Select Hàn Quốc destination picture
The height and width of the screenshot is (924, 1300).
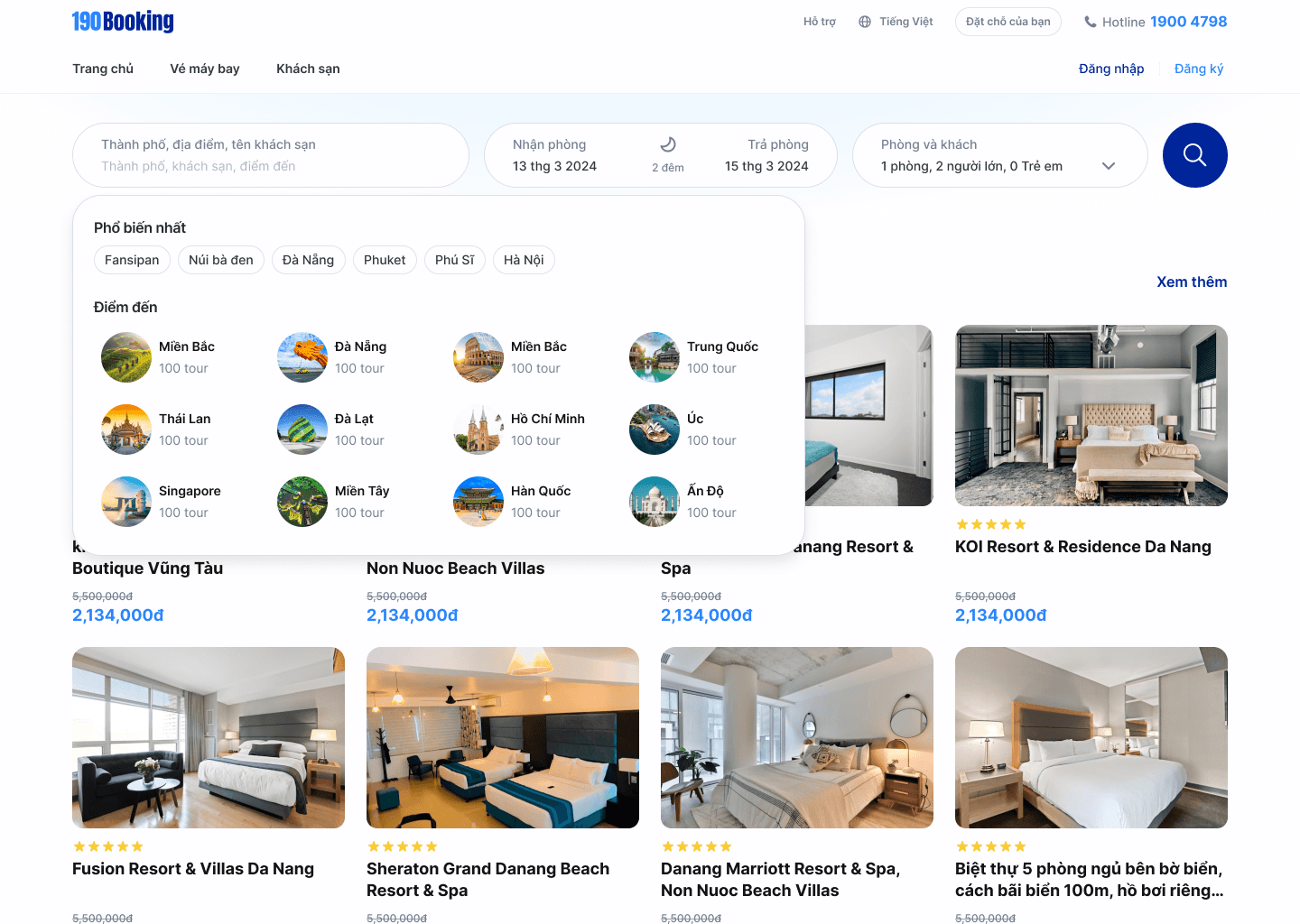[478, 502]
